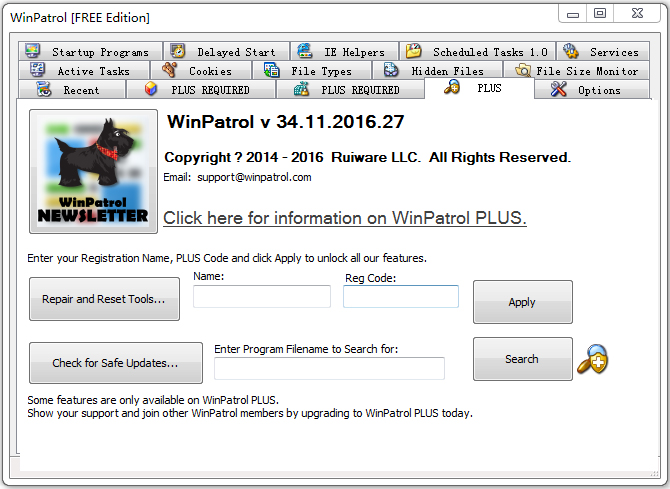Click the Apply button
The width and height of the screenshot is (670, 489).
pyautogui.click(x=523, y=302)
